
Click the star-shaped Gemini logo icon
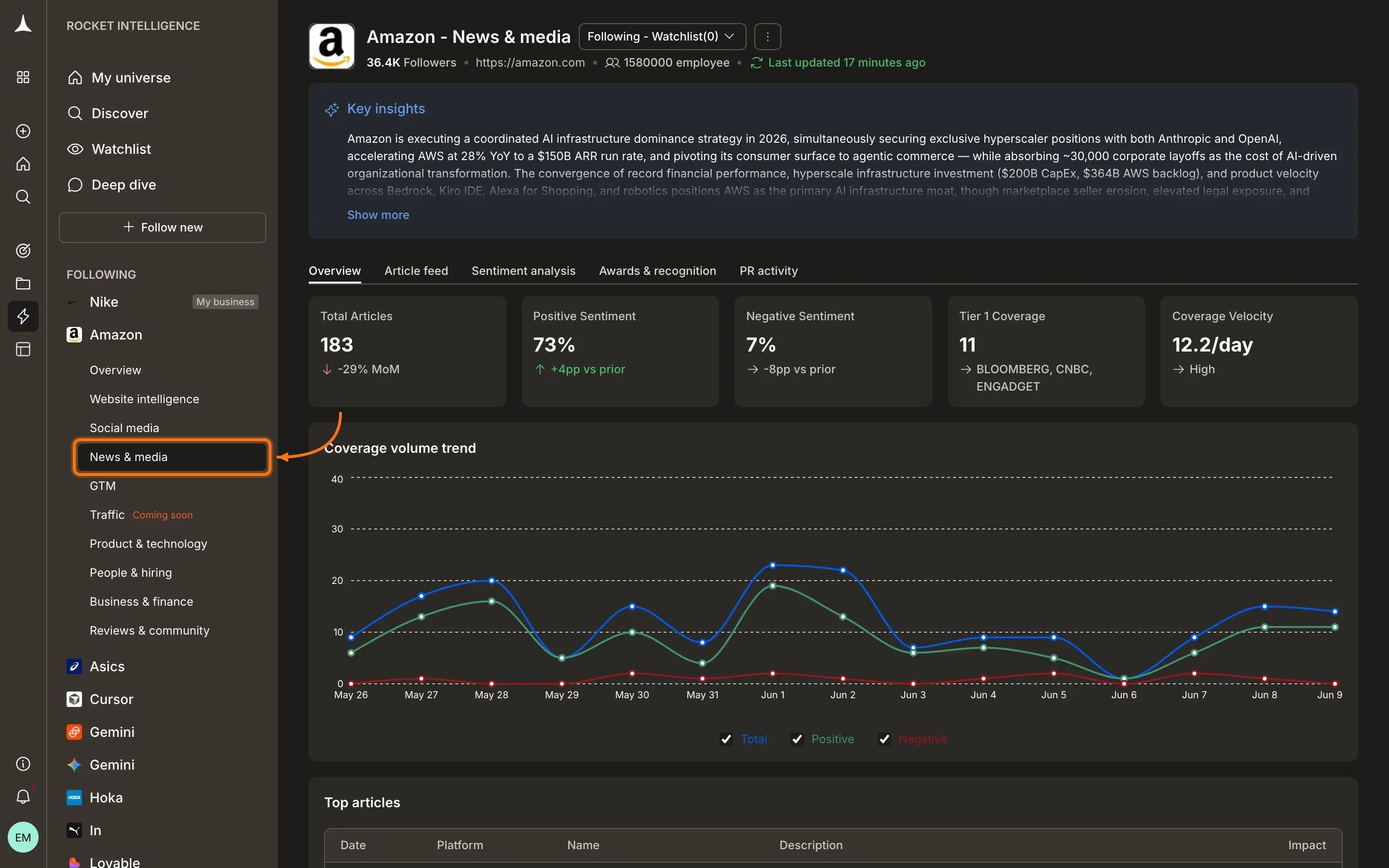tap(74, 765)
